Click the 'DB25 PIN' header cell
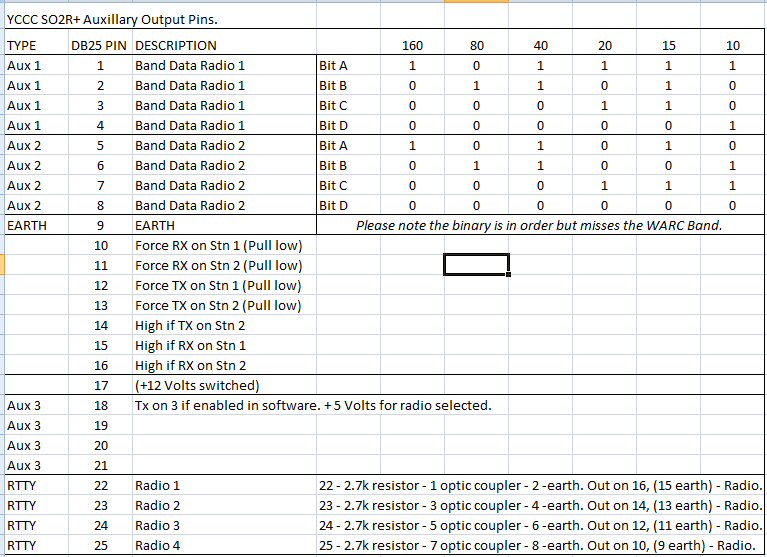The width and height of the screenshot is (767, 557). point(100,45)
